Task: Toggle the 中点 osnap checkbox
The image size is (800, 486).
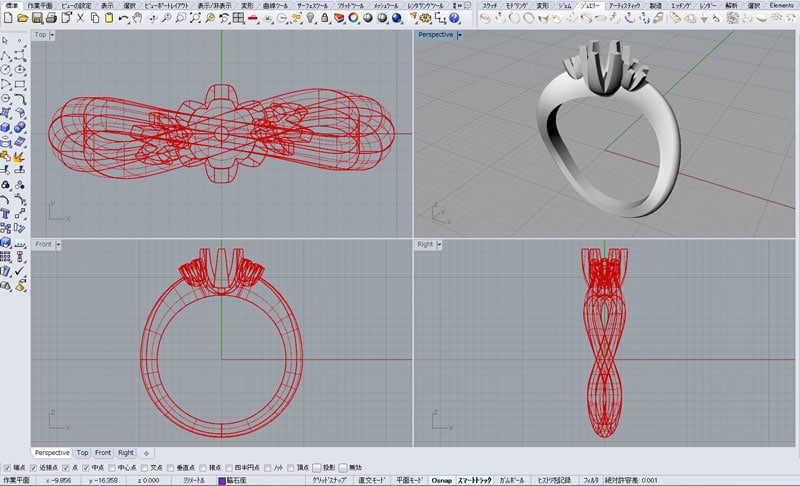Action: point(86,467)
